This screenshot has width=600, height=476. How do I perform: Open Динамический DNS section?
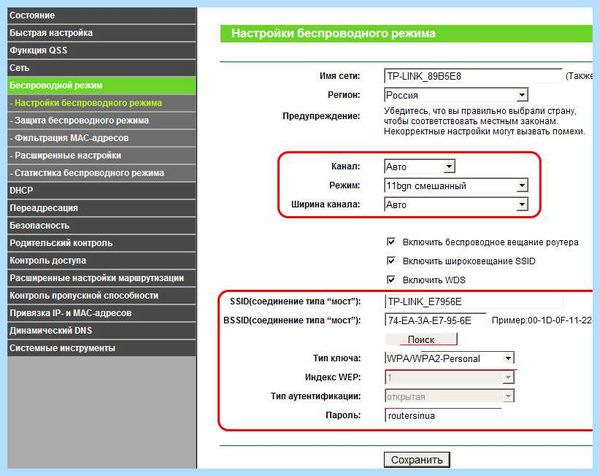pyautogui.click(x=101, y=331)
